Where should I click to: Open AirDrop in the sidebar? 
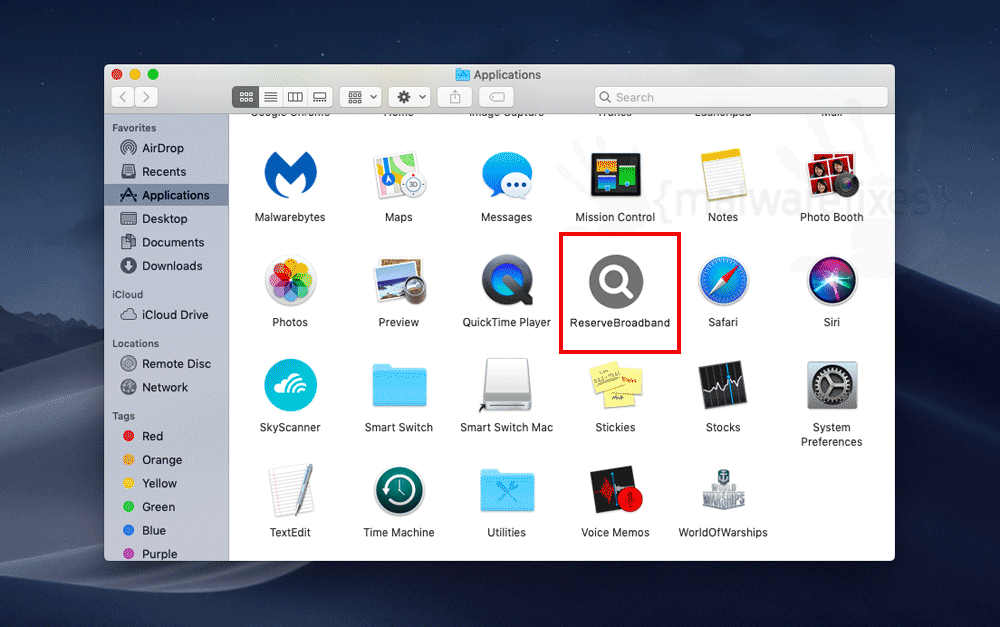[166, 148]
